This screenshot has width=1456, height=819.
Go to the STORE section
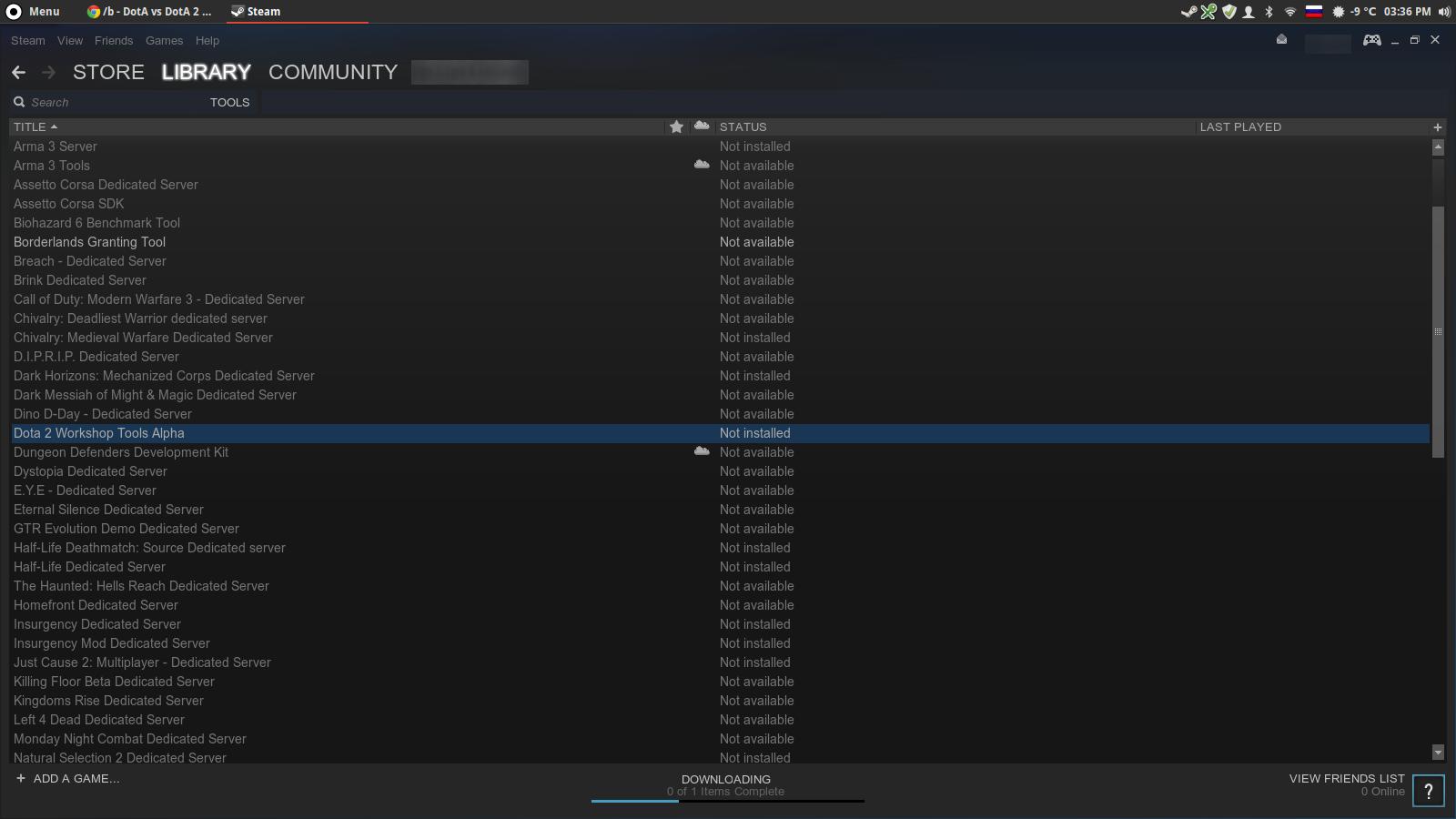pos(108,72)
